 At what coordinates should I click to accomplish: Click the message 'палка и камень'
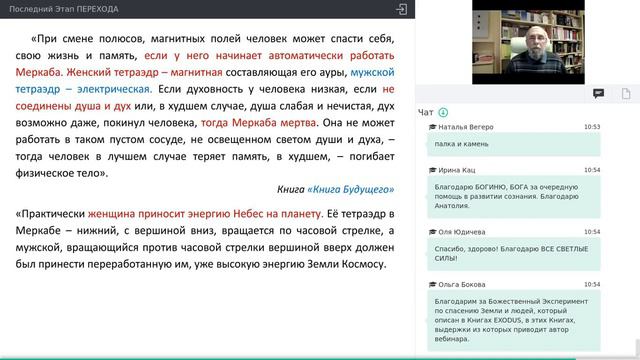coord(513,144)
